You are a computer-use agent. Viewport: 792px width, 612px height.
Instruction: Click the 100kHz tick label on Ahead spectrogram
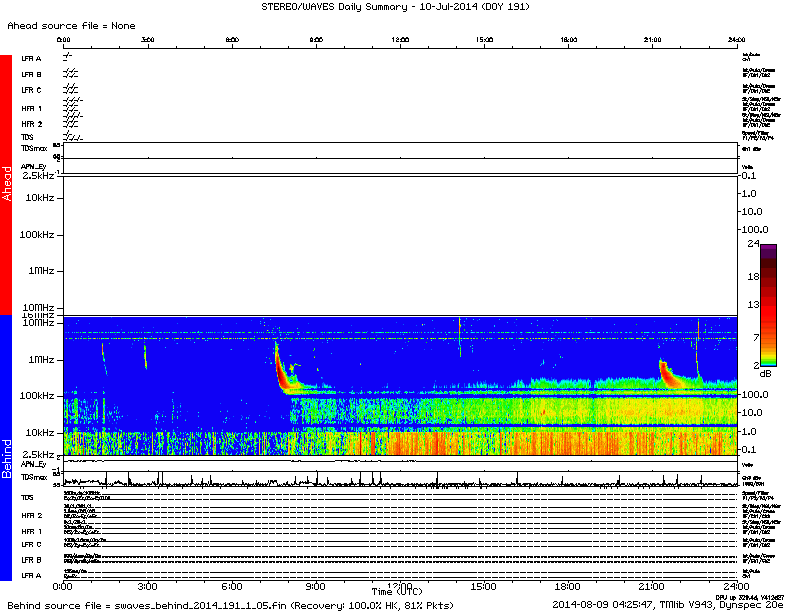coord(37,235)
